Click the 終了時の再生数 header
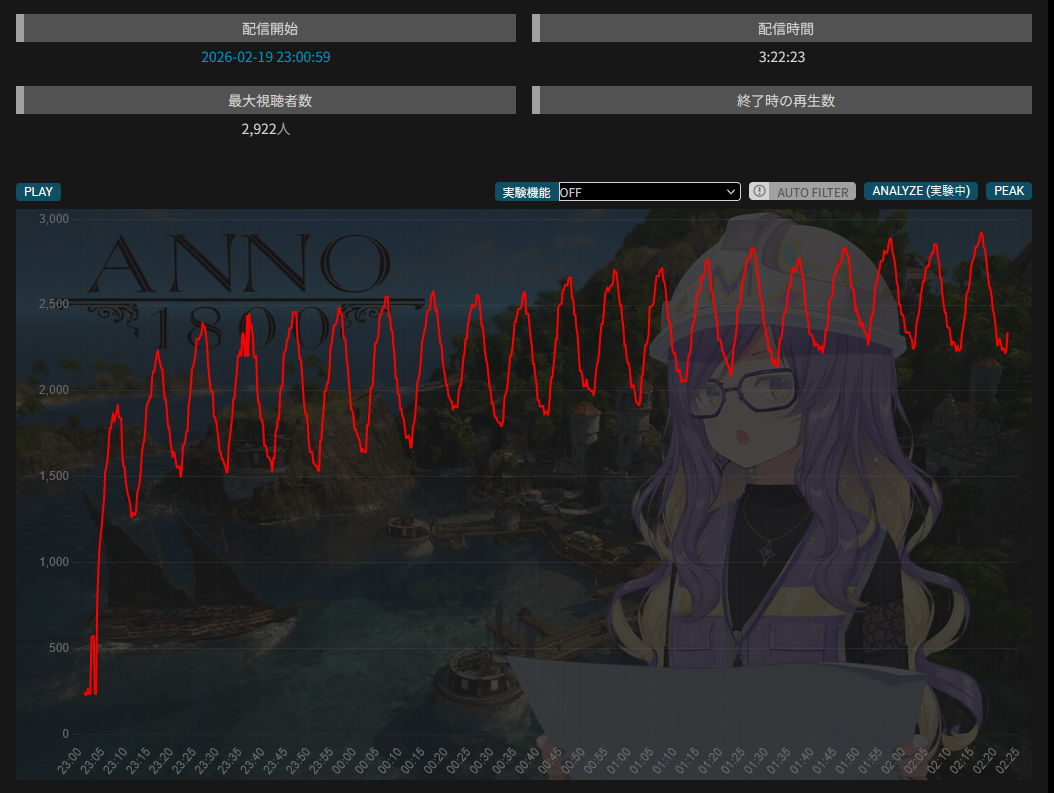The height and width of the screenshot is (793, 1054). [782, 100]
